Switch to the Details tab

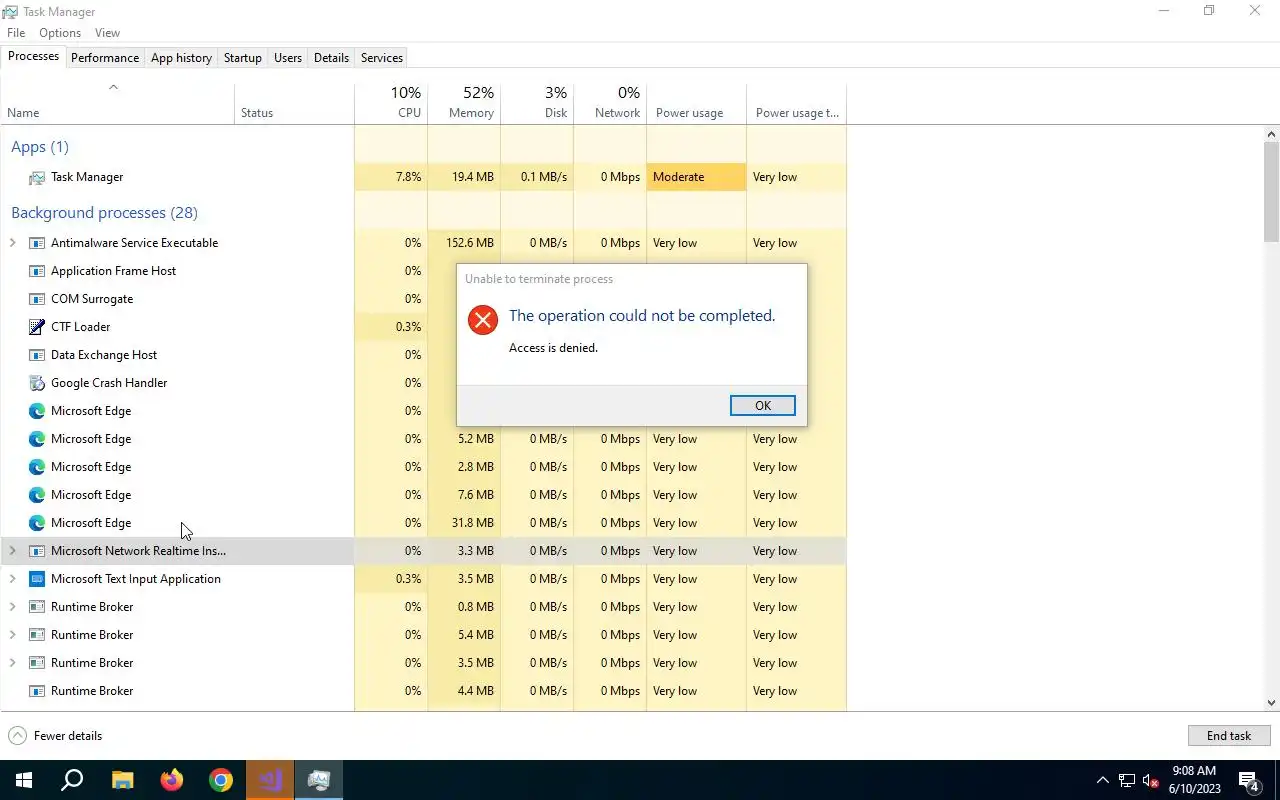[x=331, y=58]
